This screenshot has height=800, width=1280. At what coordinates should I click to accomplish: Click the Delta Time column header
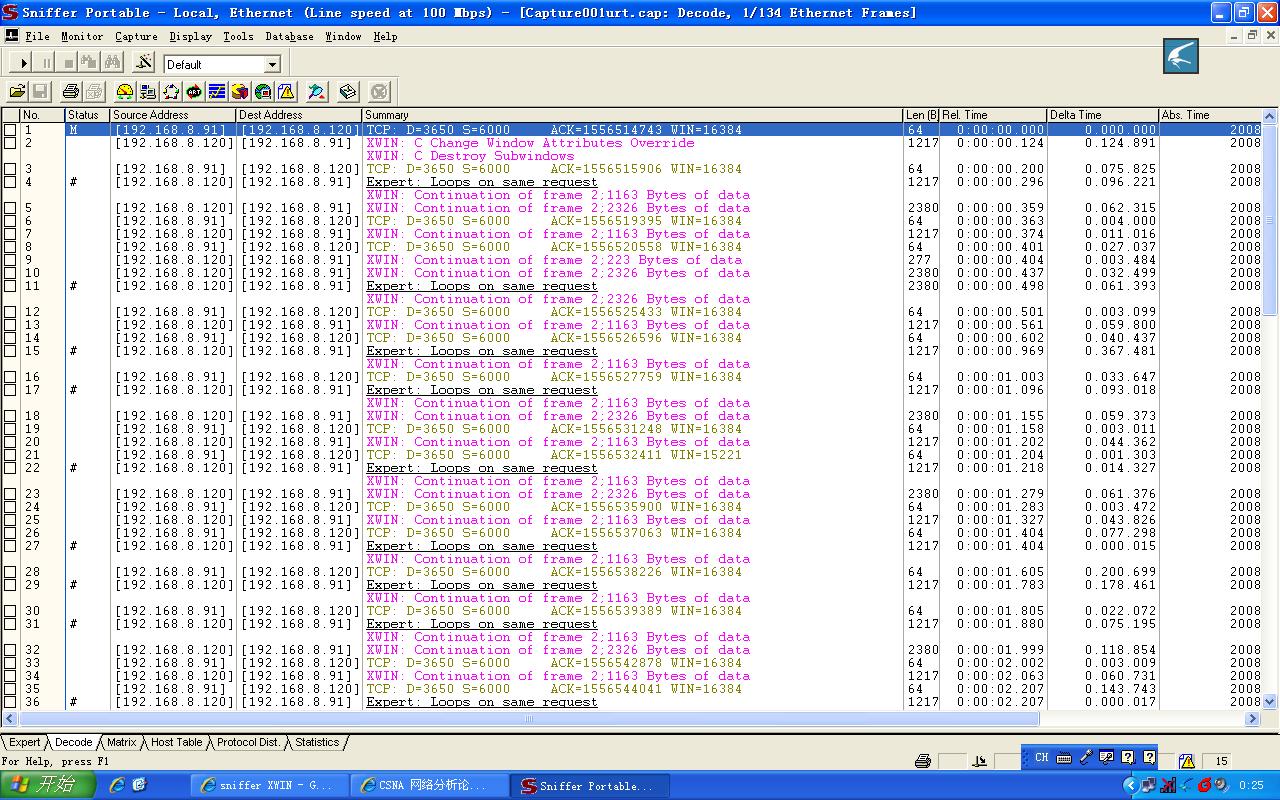1100,115
